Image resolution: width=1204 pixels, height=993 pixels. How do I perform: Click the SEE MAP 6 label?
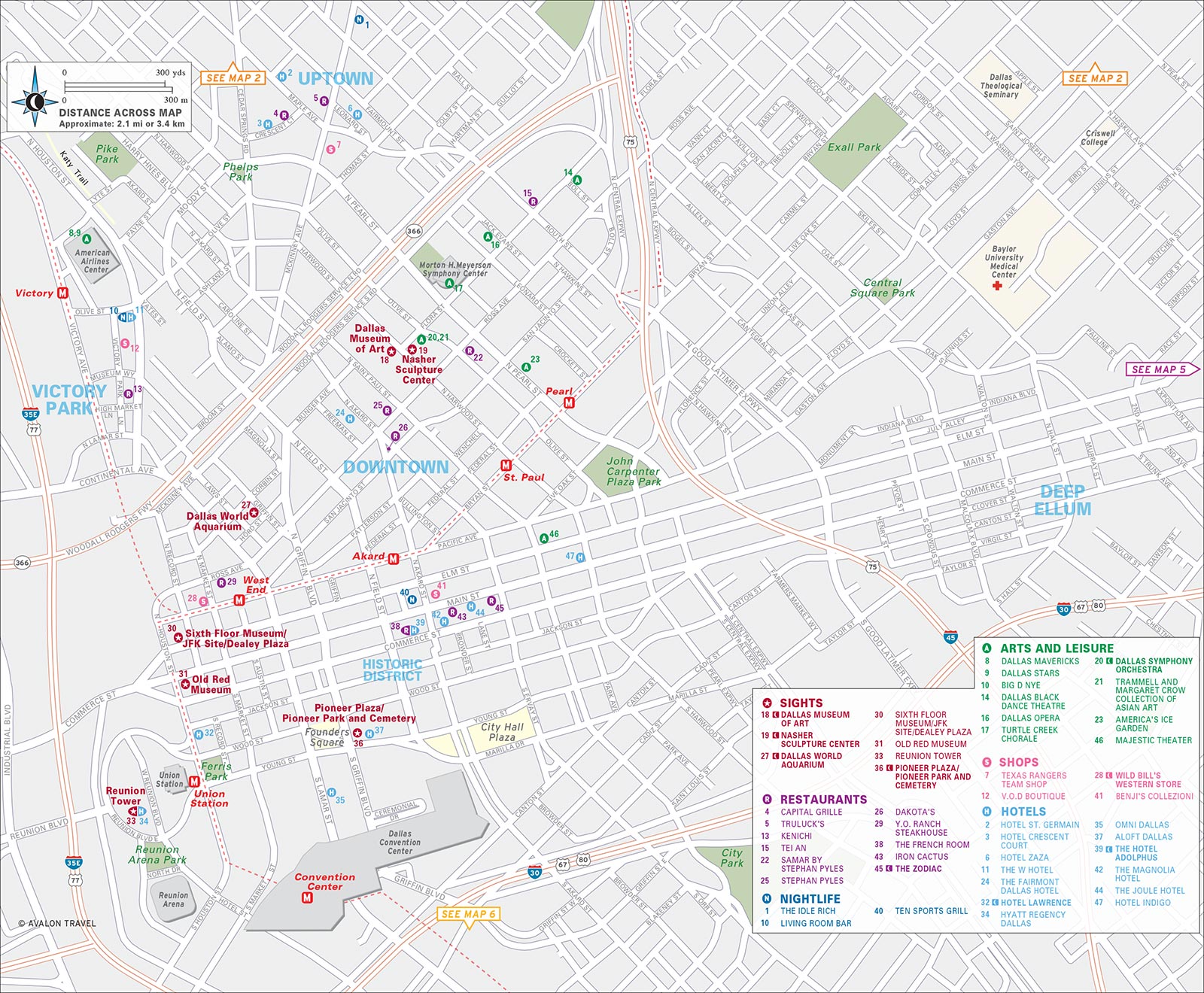coord(468,914)
